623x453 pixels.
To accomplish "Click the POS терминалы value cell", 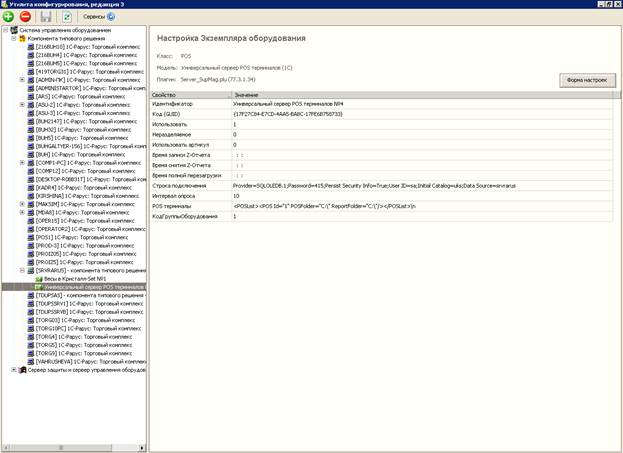I will tap(422, 206).
